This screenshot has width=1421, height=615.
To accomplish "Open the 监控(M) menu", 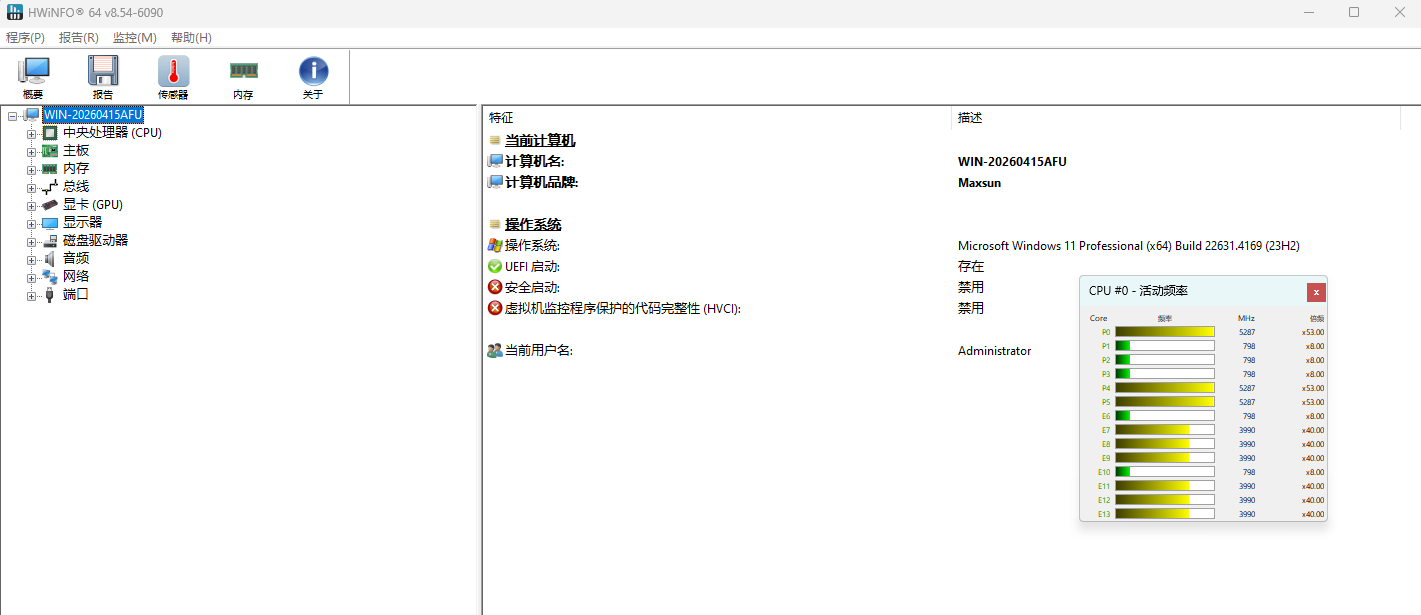I will coord(134,37).
